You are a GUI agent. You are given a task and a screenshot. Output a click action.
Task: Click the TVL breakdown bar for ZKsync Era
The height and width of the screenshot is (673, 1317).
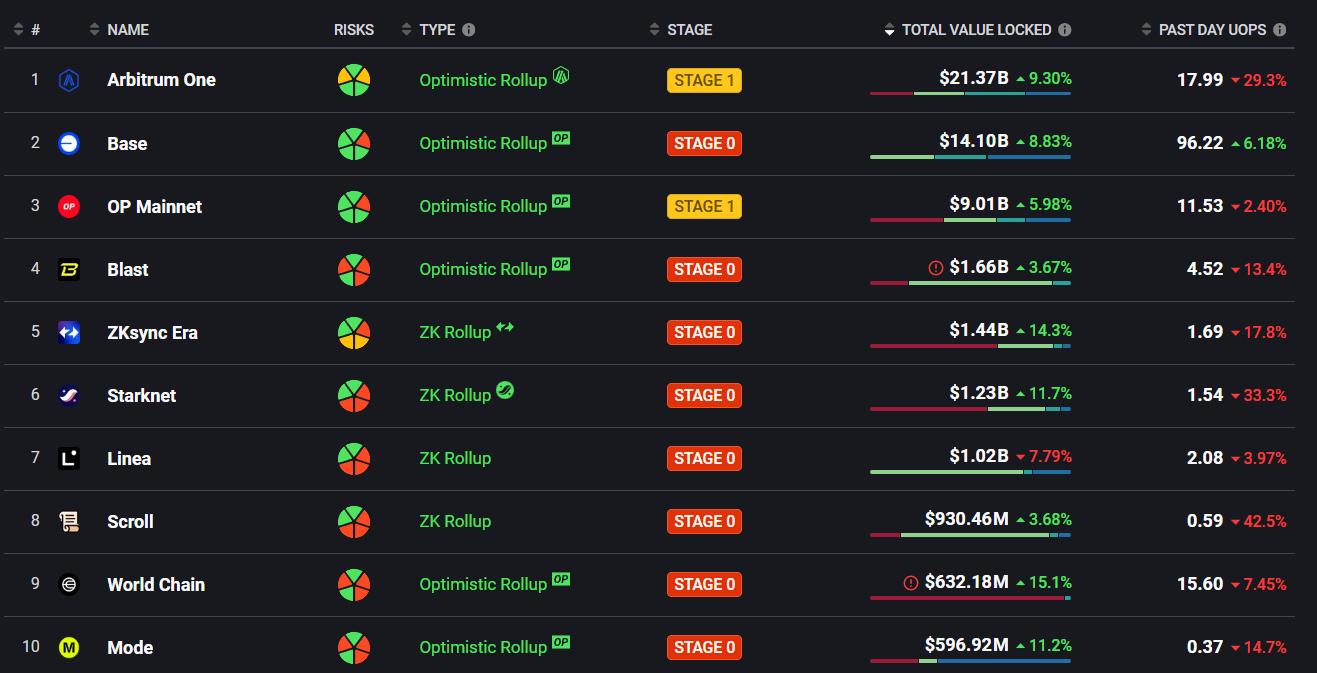pos(970,346)
